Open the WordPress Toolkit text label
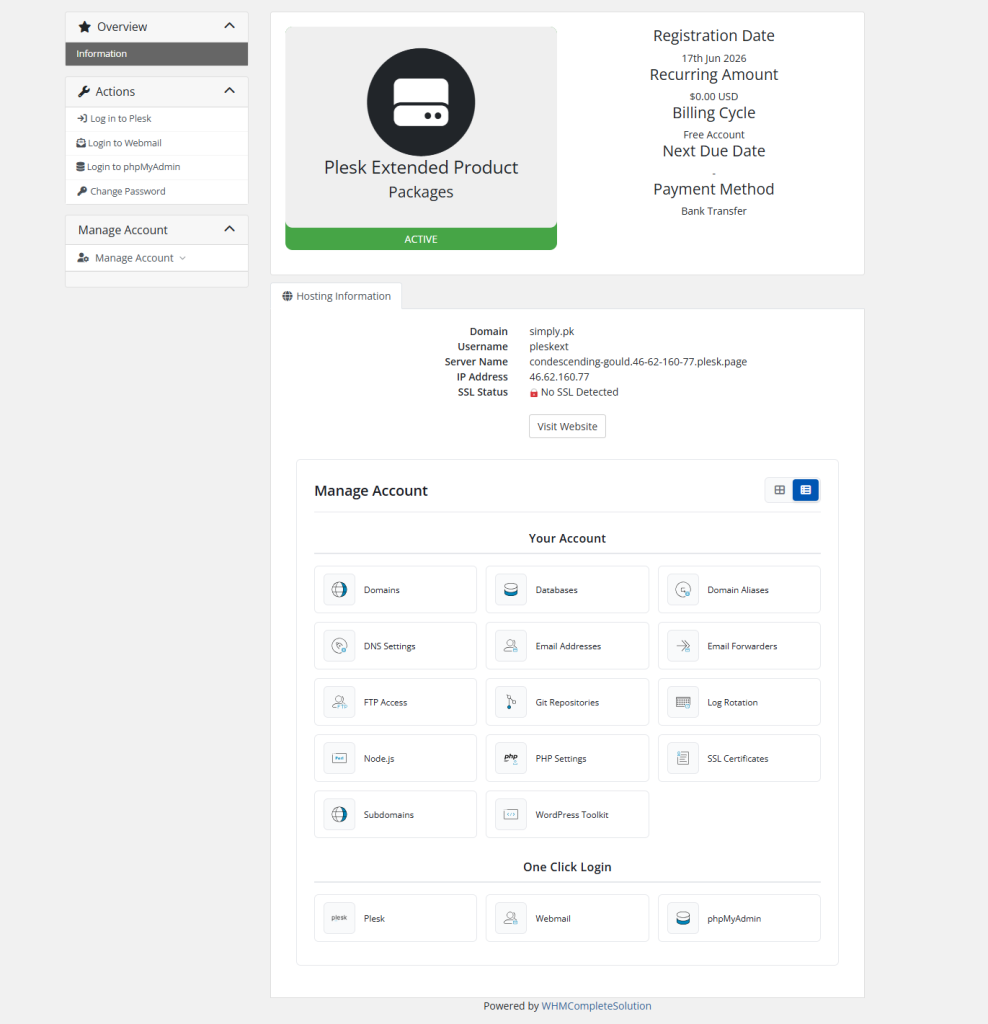The width and height of the screenshot is (988, 1024). 571,814
